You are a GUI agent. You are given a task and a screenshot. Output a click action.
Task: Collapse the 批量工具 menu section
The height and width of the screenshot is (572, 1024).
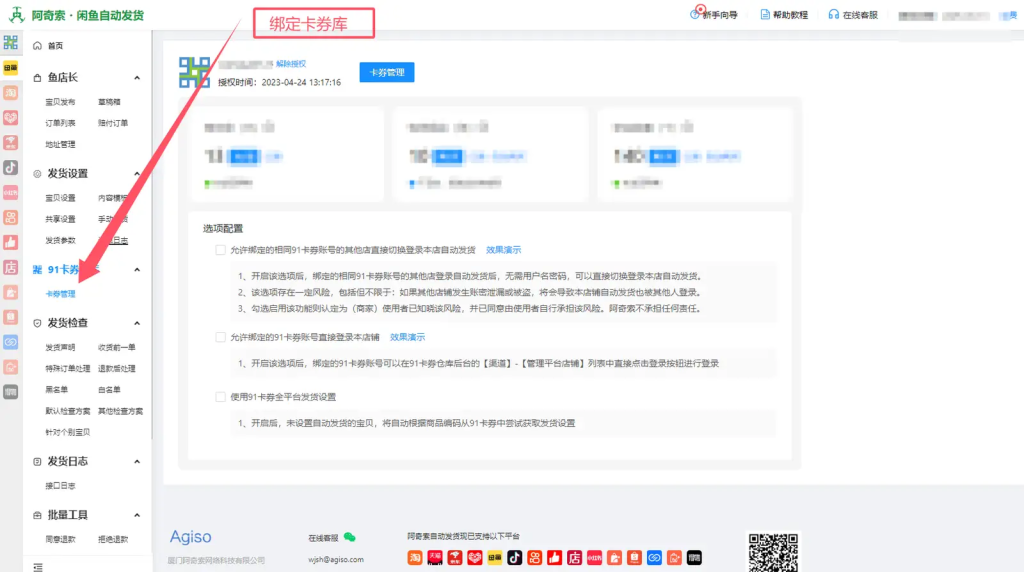(x=137, y=515)
